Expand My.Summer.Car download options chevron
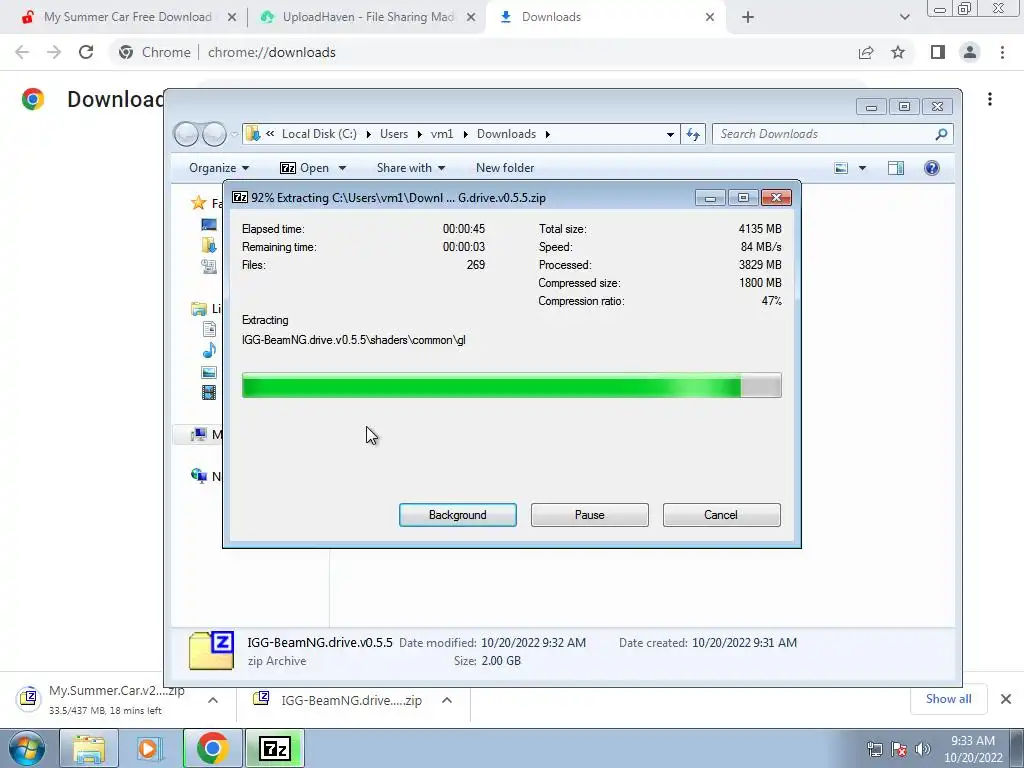 213,700
